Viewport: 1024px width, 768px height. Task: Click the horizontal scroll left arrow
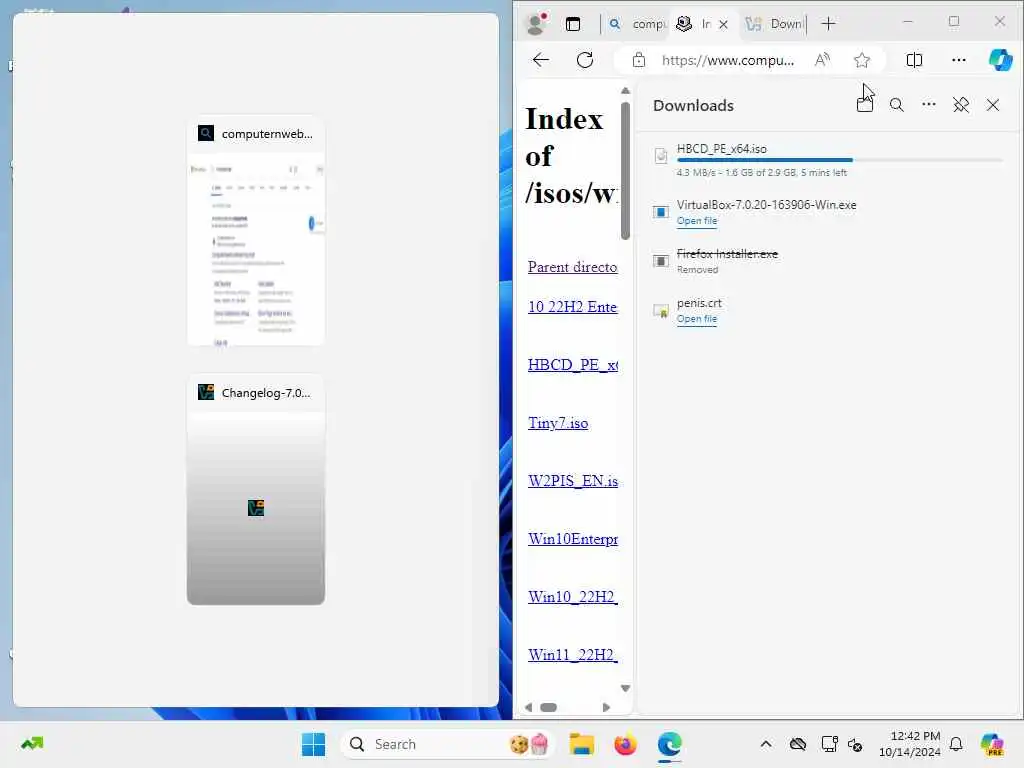528,707
